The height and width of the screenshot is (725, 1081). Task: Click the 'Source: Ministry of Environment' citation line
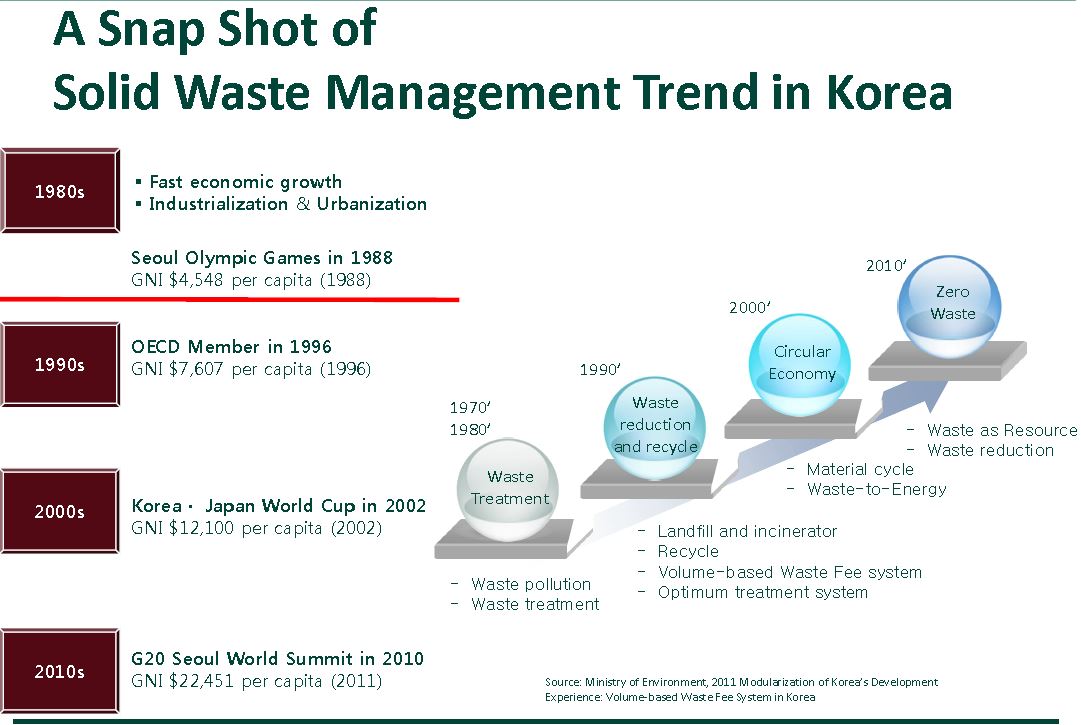tap(741, 682)
